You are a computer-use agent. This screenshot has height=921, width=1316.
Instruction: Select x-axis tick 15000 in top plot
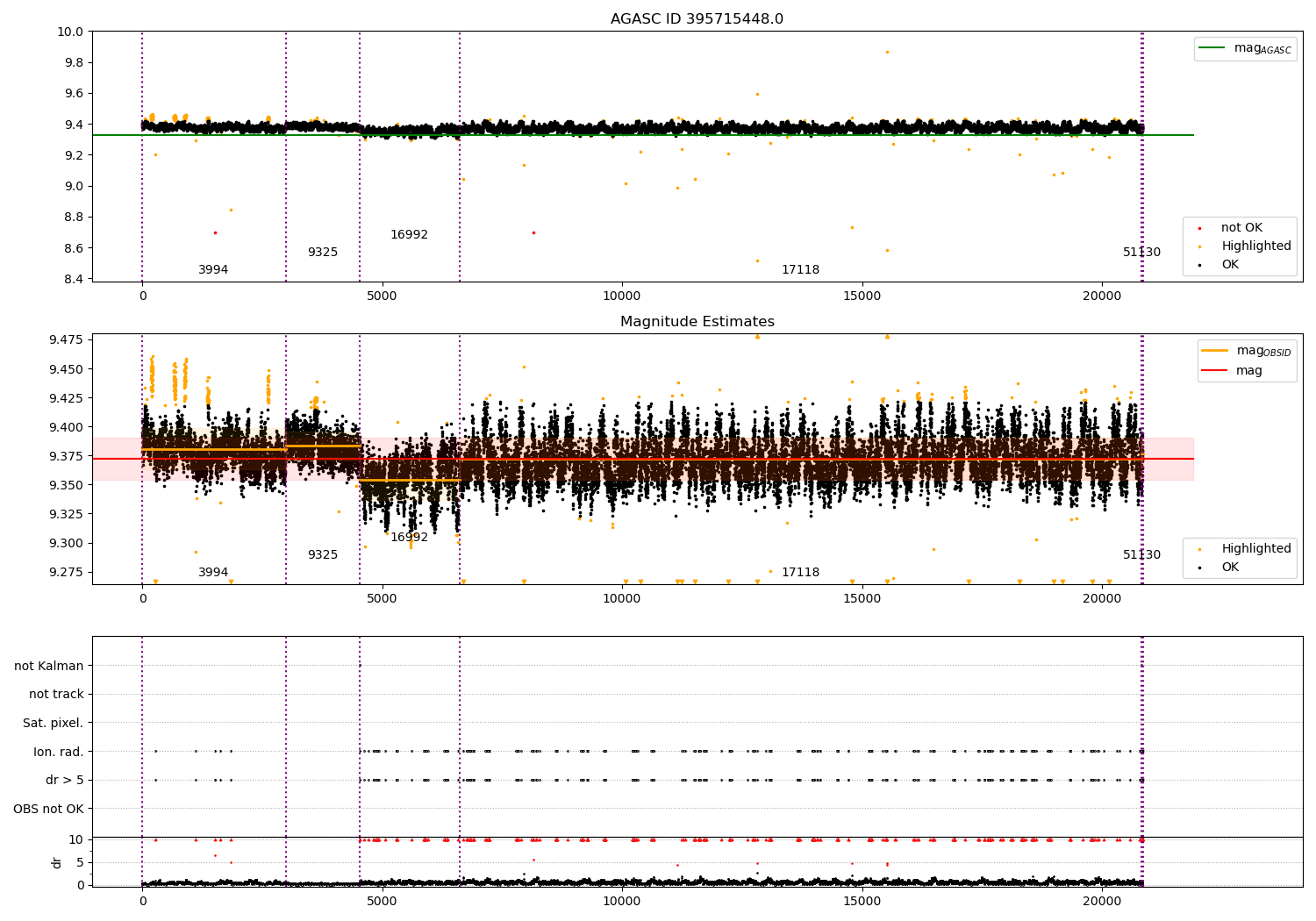[x=862, y=296]
